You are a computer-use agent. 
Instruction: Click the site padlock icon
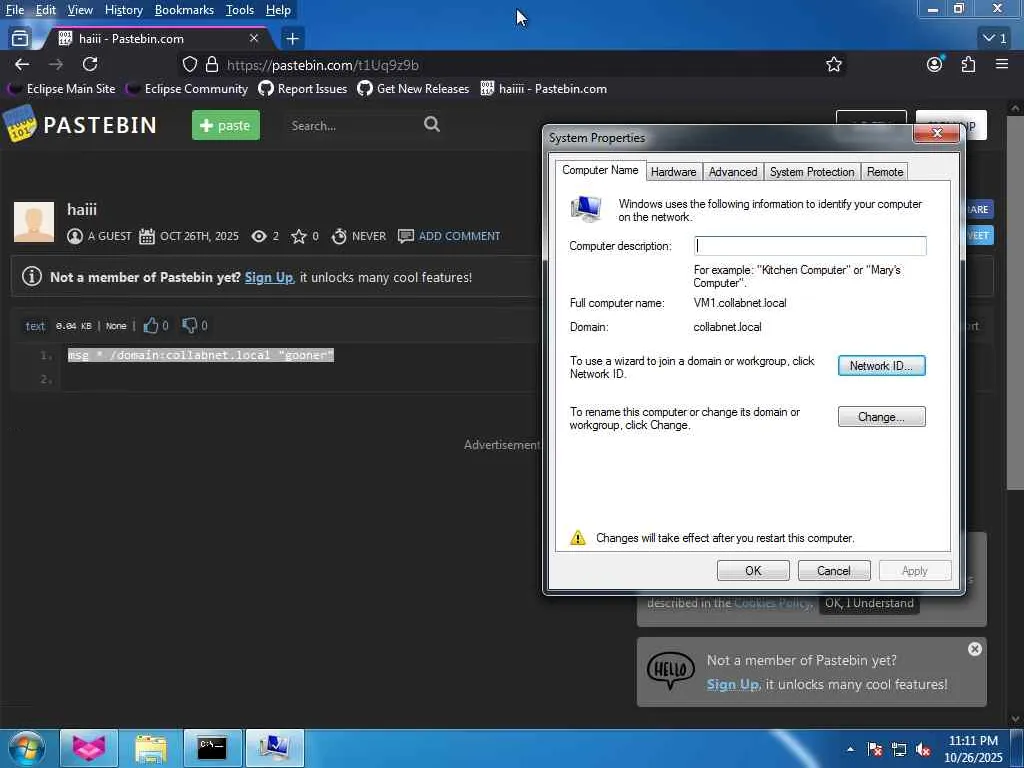click(212, 65)
